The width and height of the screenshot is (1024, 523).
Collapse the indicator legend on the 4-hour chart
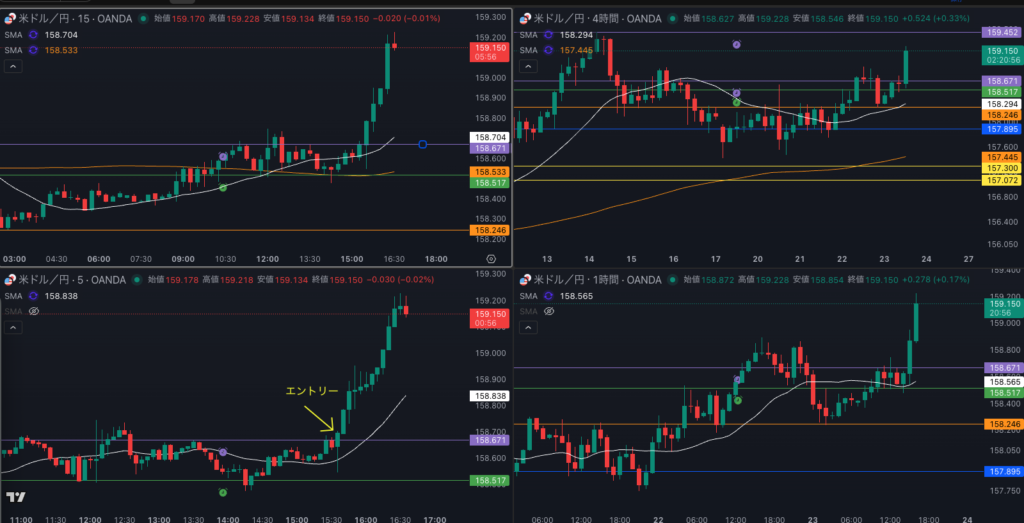point(527,66)
